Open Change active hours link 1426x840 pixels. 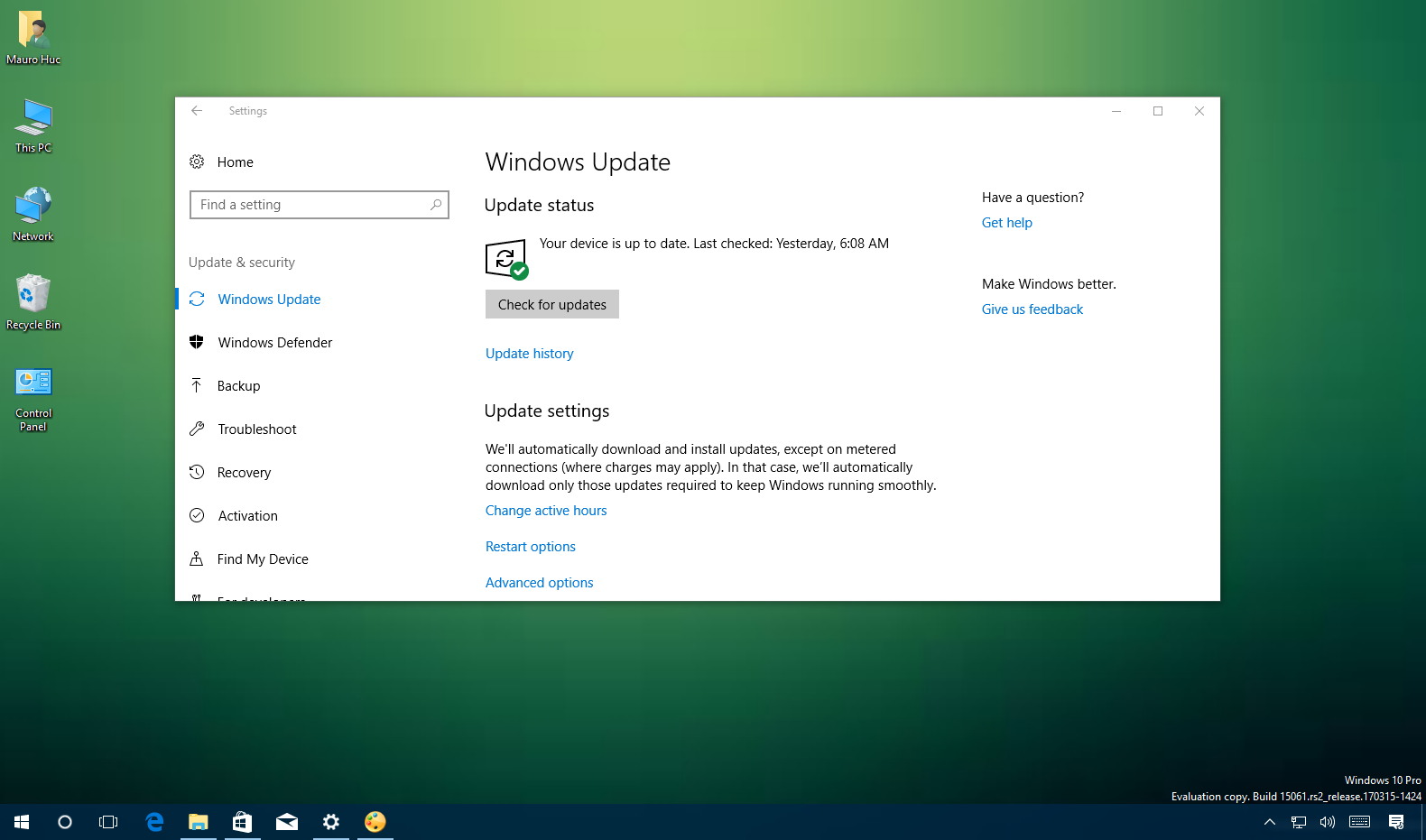(x=546, y=511)
